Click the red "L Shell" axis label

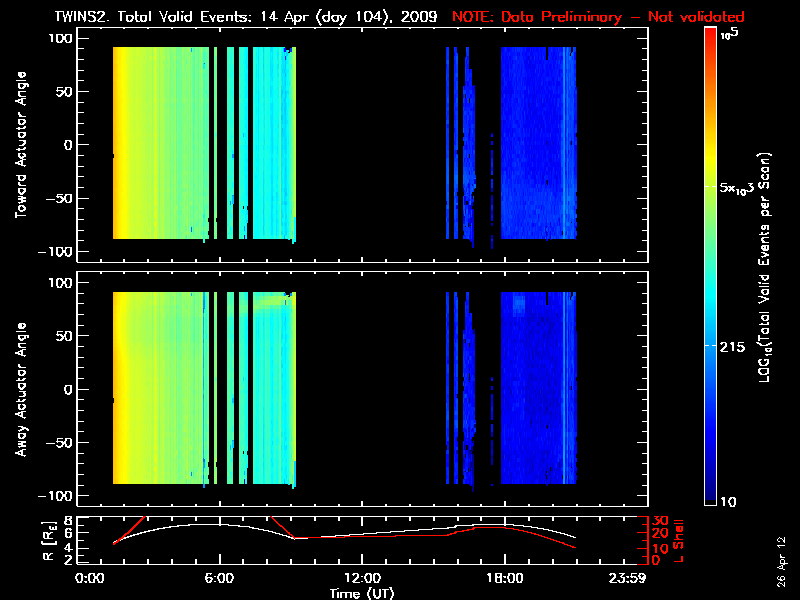tap(678, 541)
